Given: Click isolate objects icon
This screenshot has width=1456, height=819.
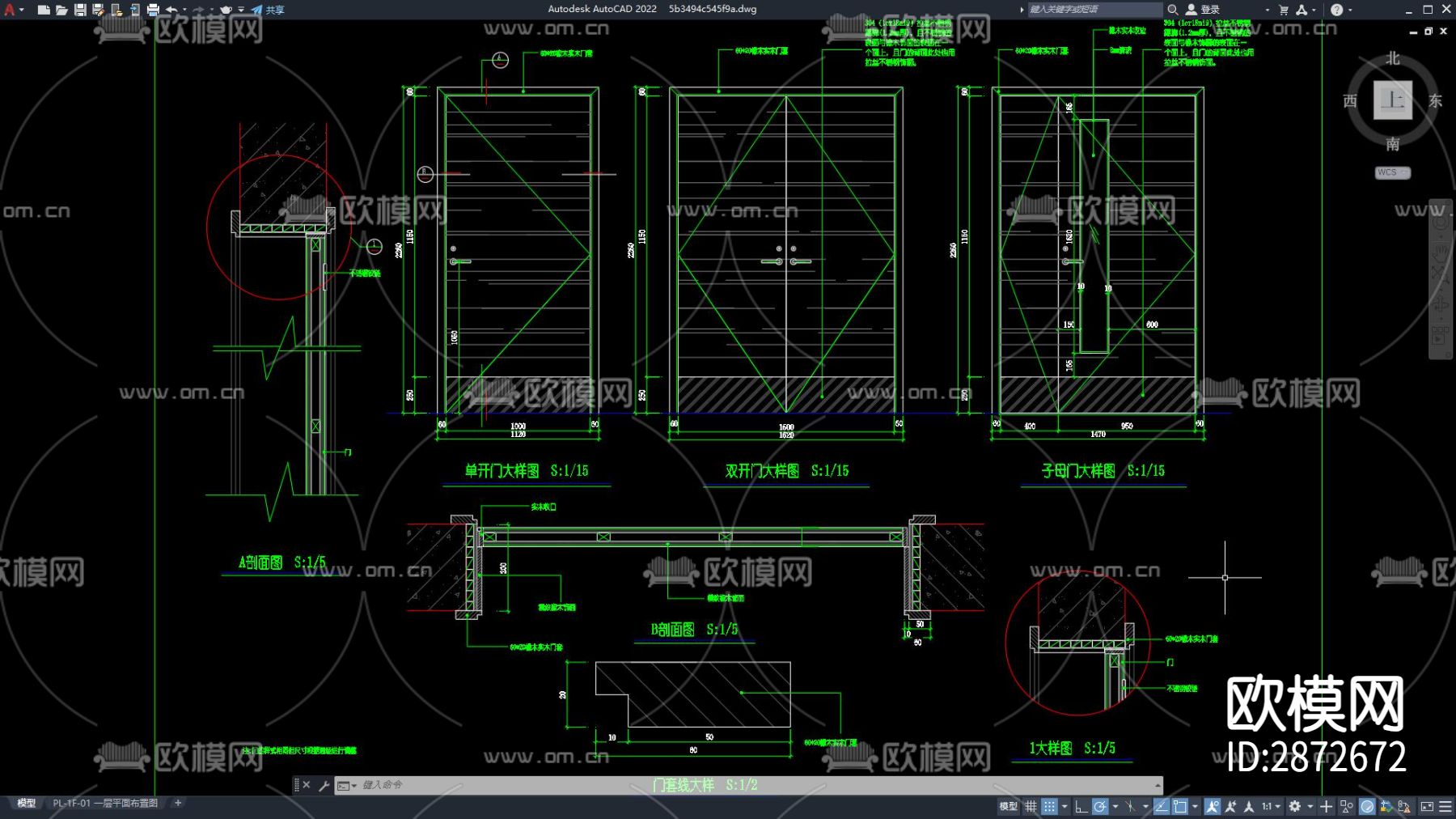Looking at the screenshot, I should pos(1346,807).
